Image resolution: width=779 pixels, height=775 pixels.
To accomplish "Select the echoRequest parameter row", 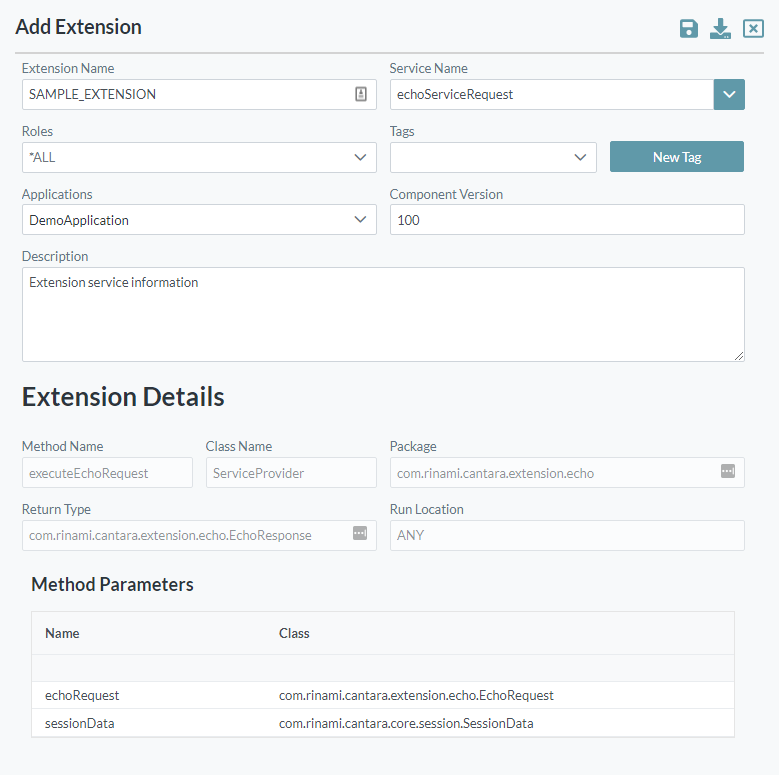I will [x=383, y=695].
